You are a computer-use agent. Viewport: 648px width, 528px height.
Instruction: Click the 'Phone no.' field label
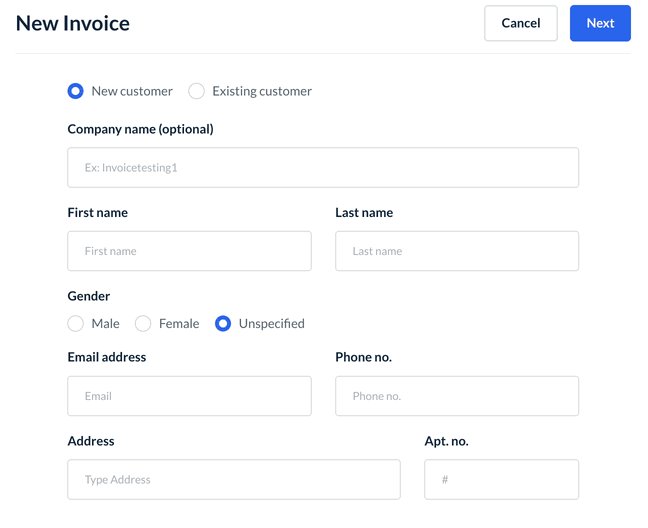[x=363, y=357]
